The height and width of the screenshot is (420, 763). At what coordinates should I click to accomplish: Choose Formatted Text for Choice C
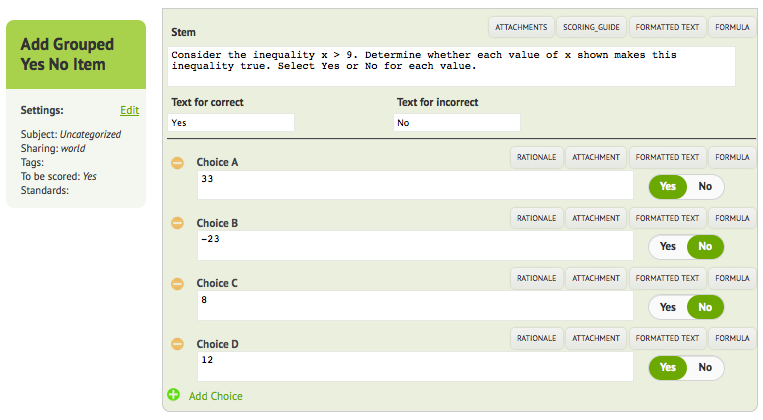tap(667, 278)
